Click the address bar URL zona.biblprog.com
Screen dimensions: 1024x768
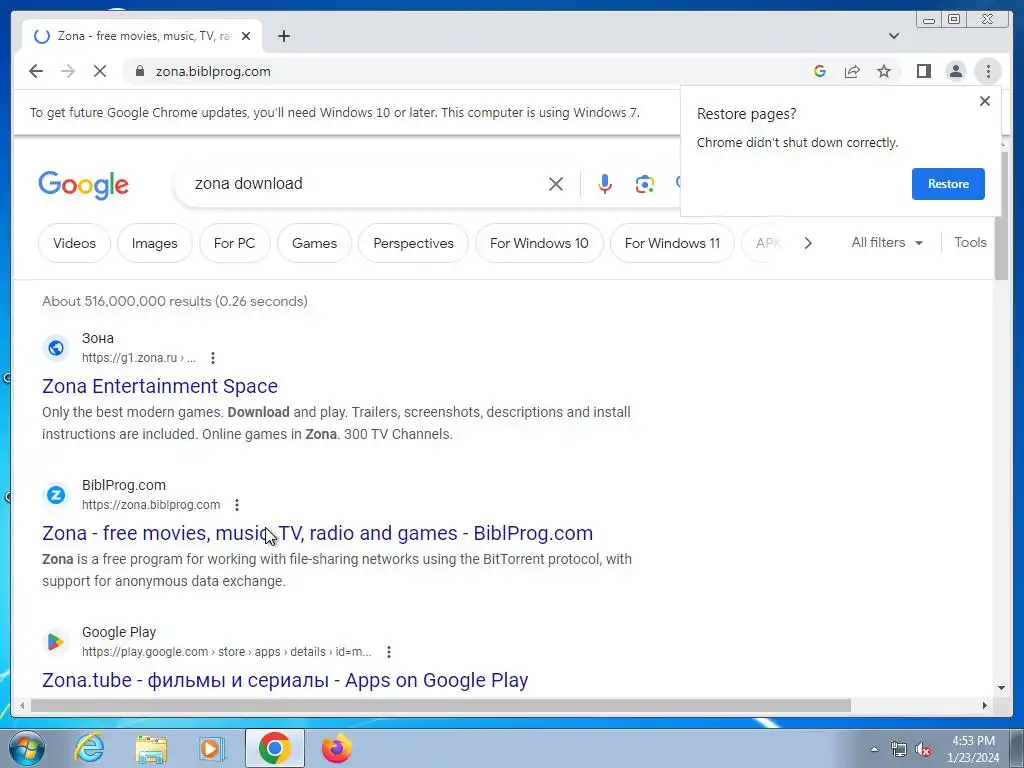[213, 71]
